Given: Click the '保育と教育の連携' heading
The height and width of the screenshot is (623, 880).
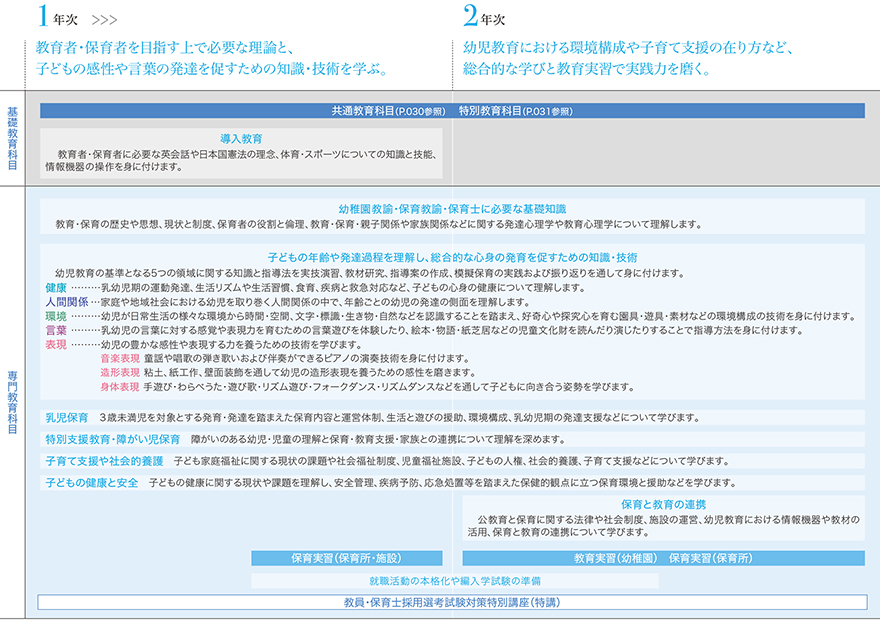Looking at the screenshot, I should point(663,505).
